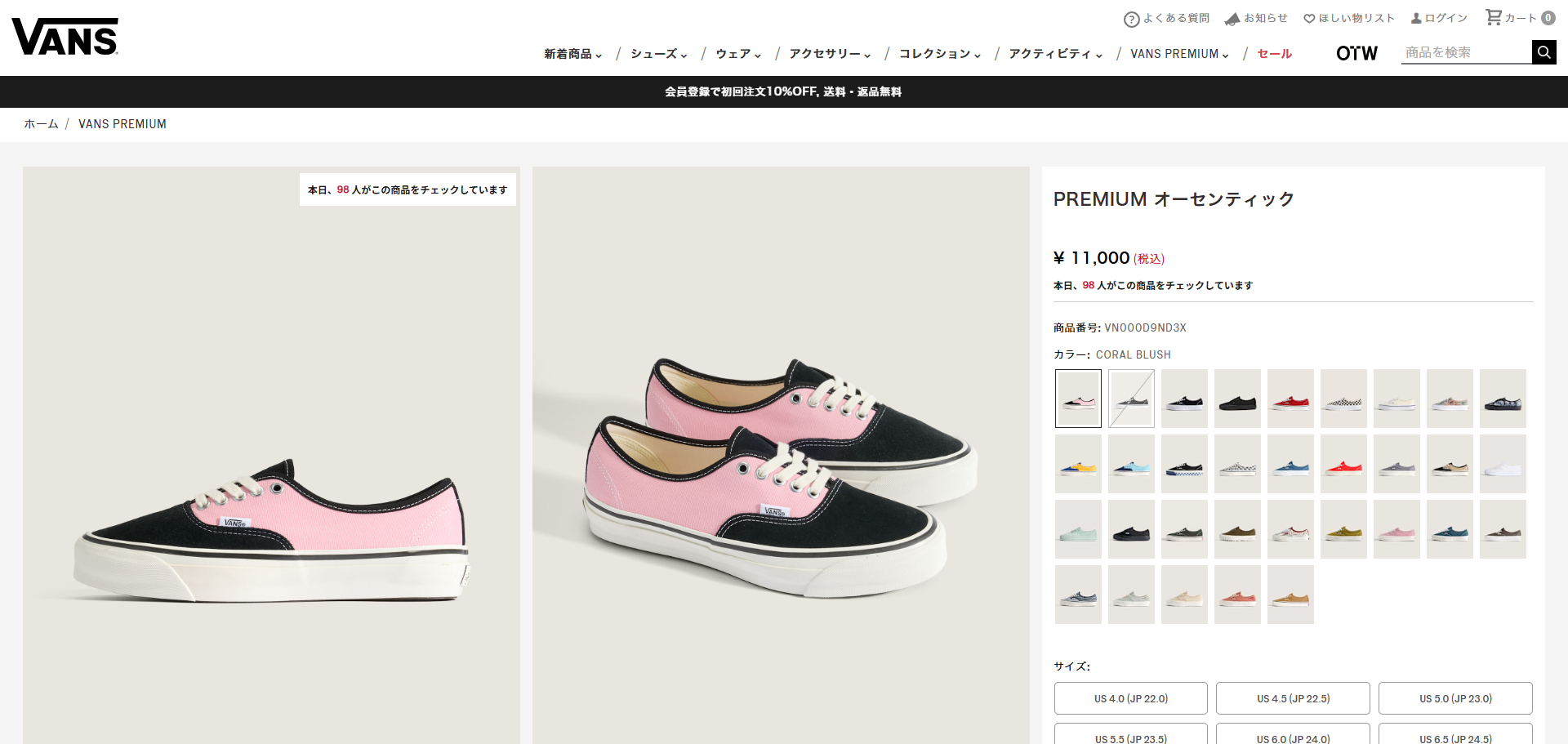The image size is (1568, 744).
Task: Select the mustard olive shoe swatch
Action: (1343, 529)
